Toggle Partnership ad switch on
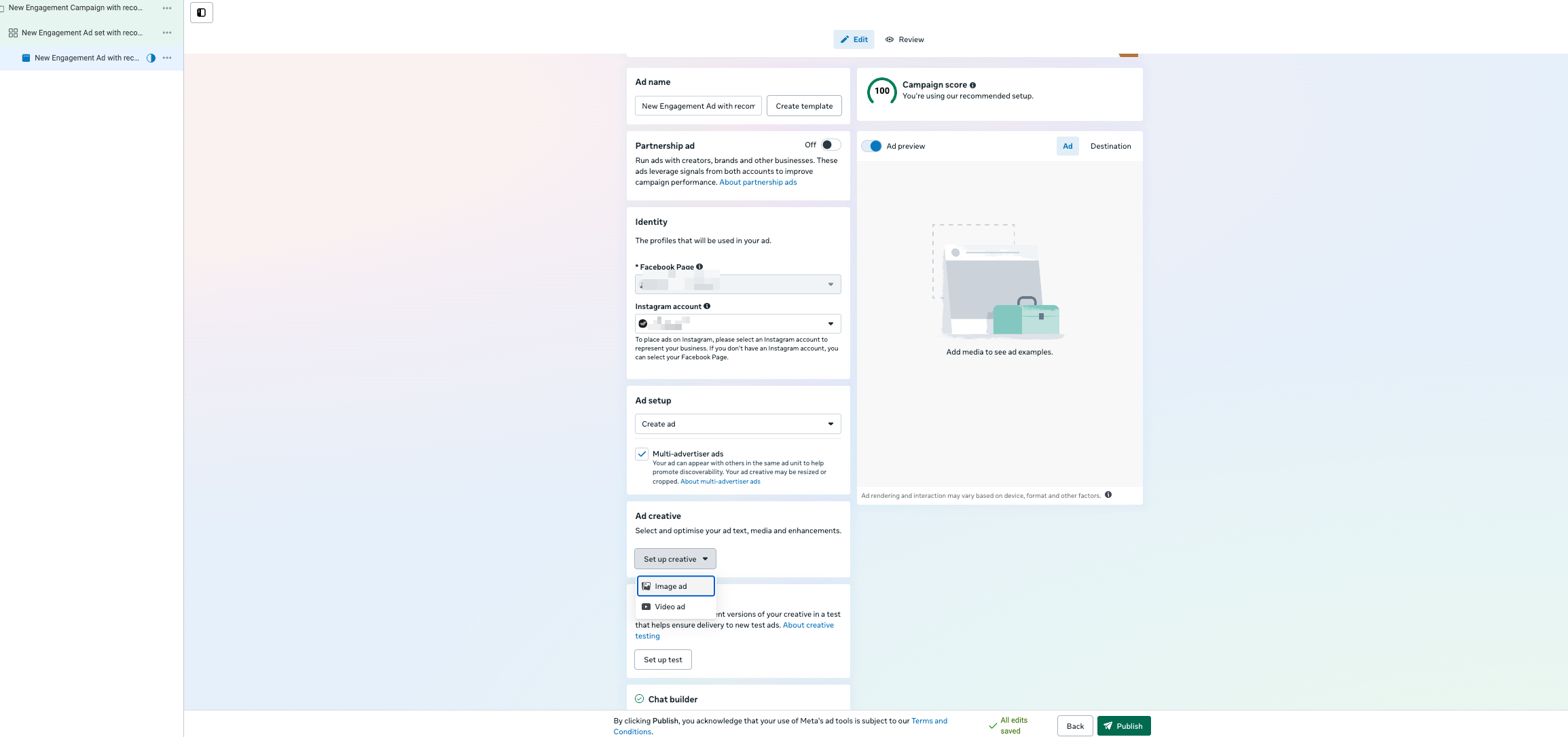The height and width of the screenshot is (737, 1568). coord(831,145)
